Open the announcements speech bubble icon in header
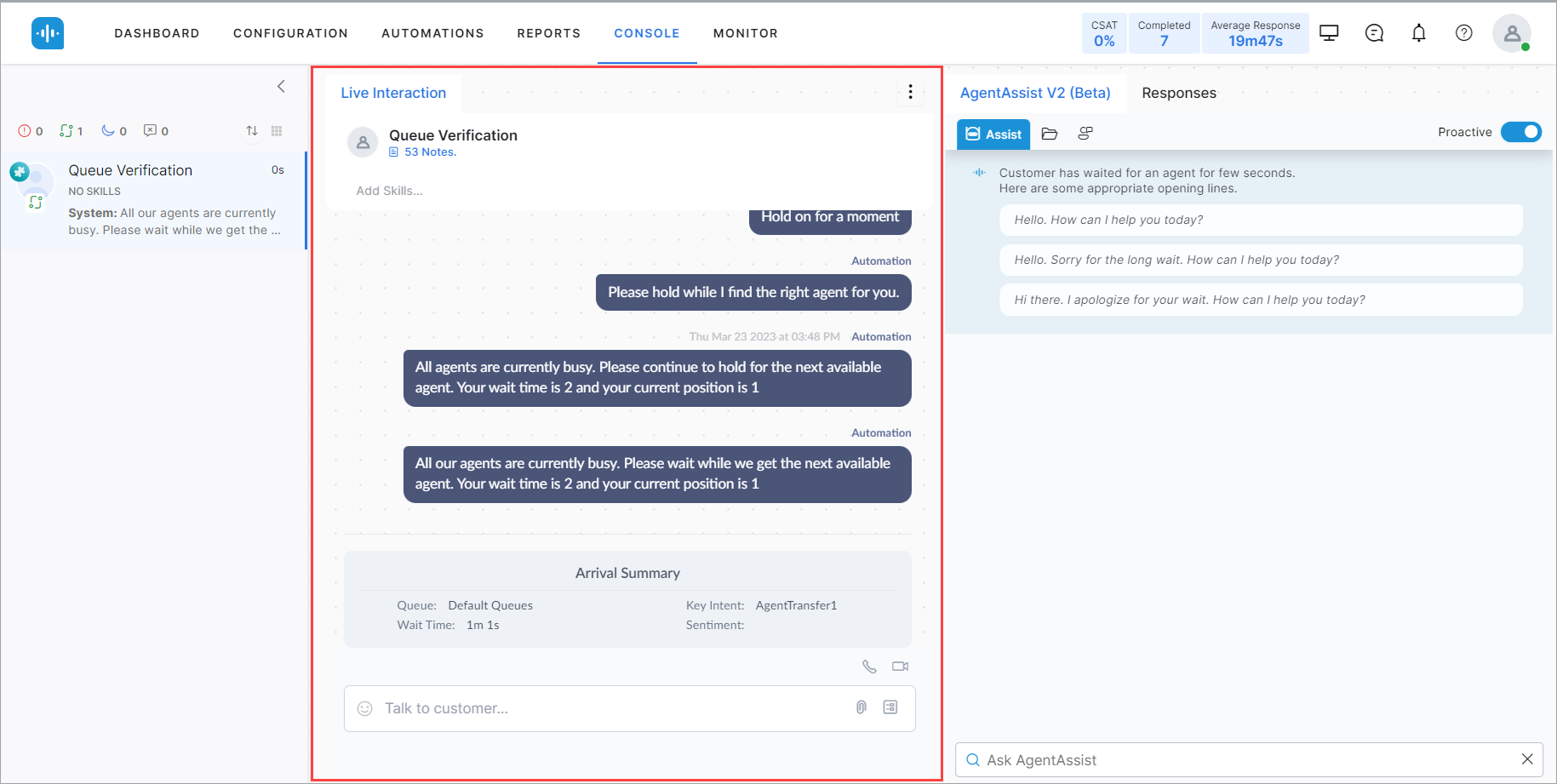 [x=1373, y=32]
